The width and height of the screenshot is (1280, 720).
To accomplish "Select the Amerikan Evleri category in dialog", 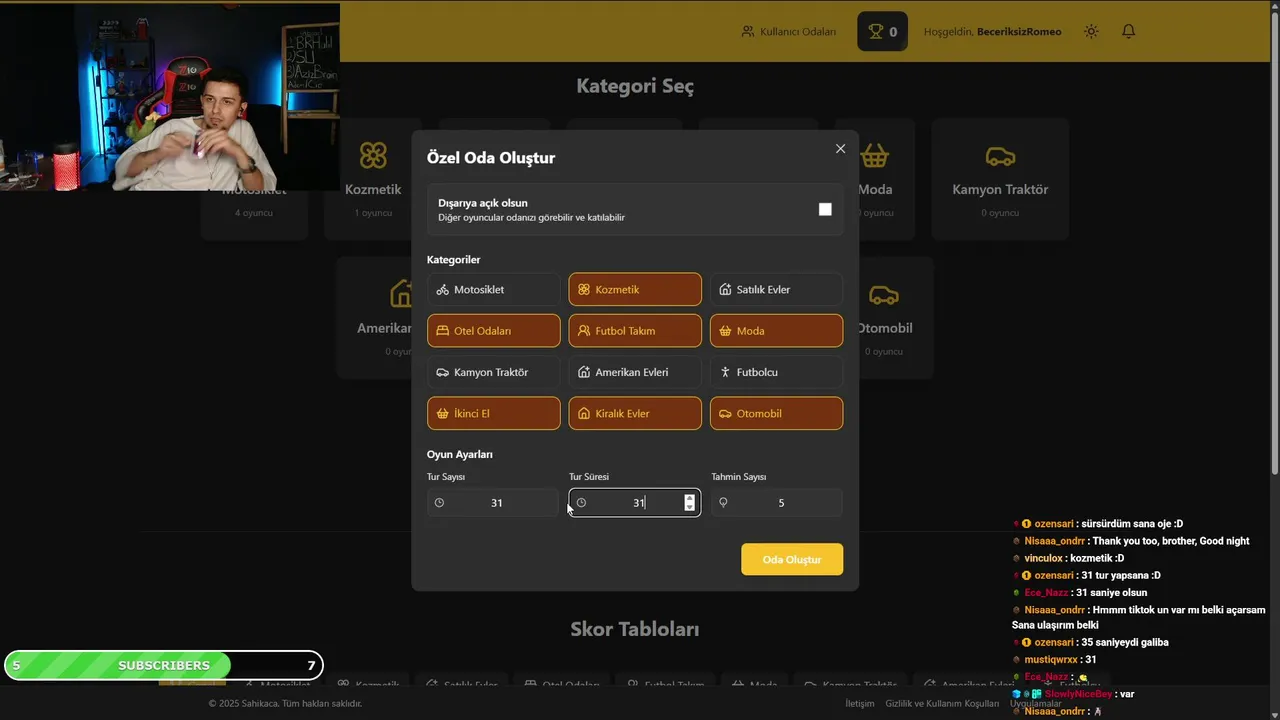I will click(635, 372).
